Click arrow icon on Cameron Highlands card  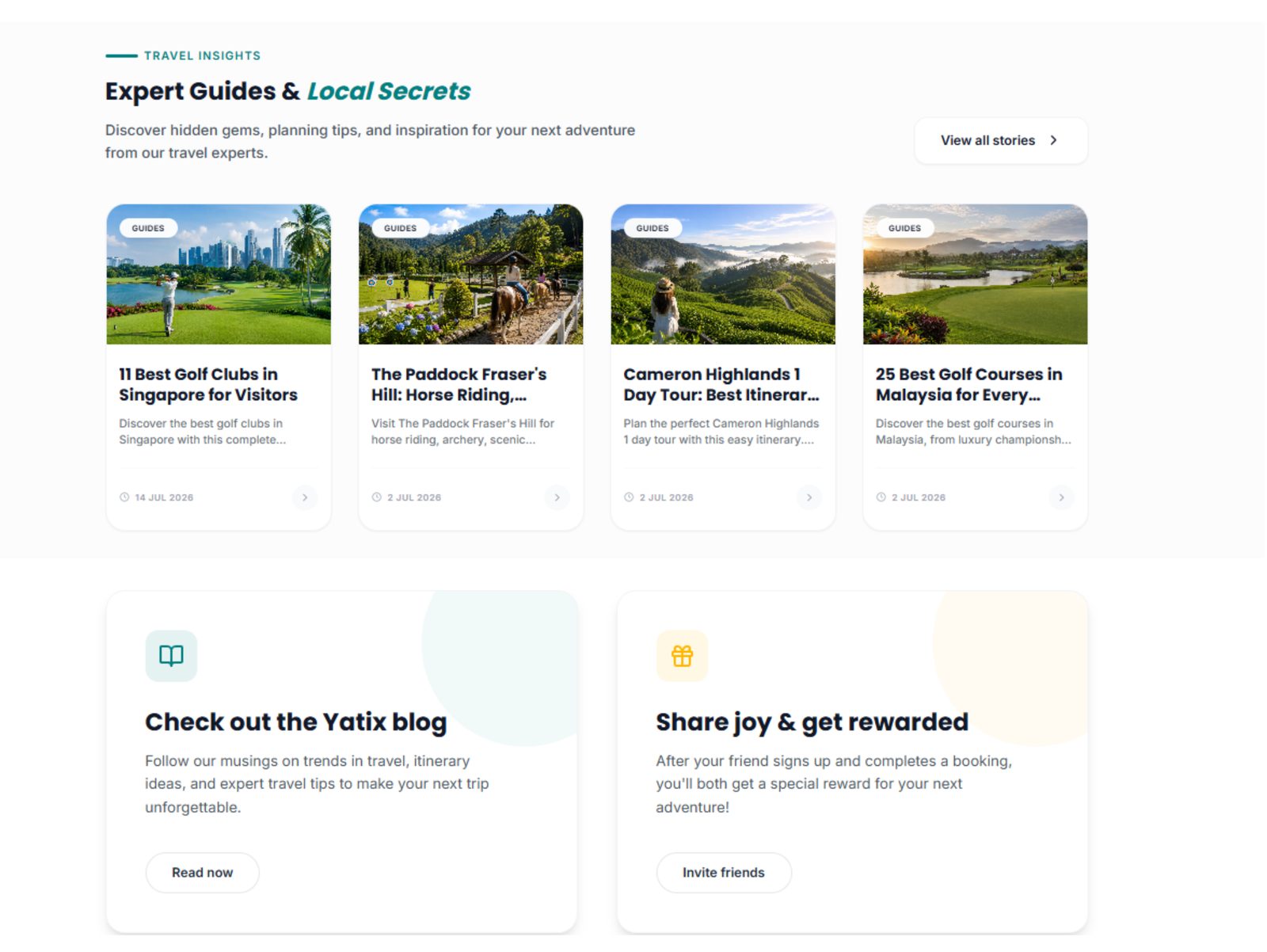[809, 498]
